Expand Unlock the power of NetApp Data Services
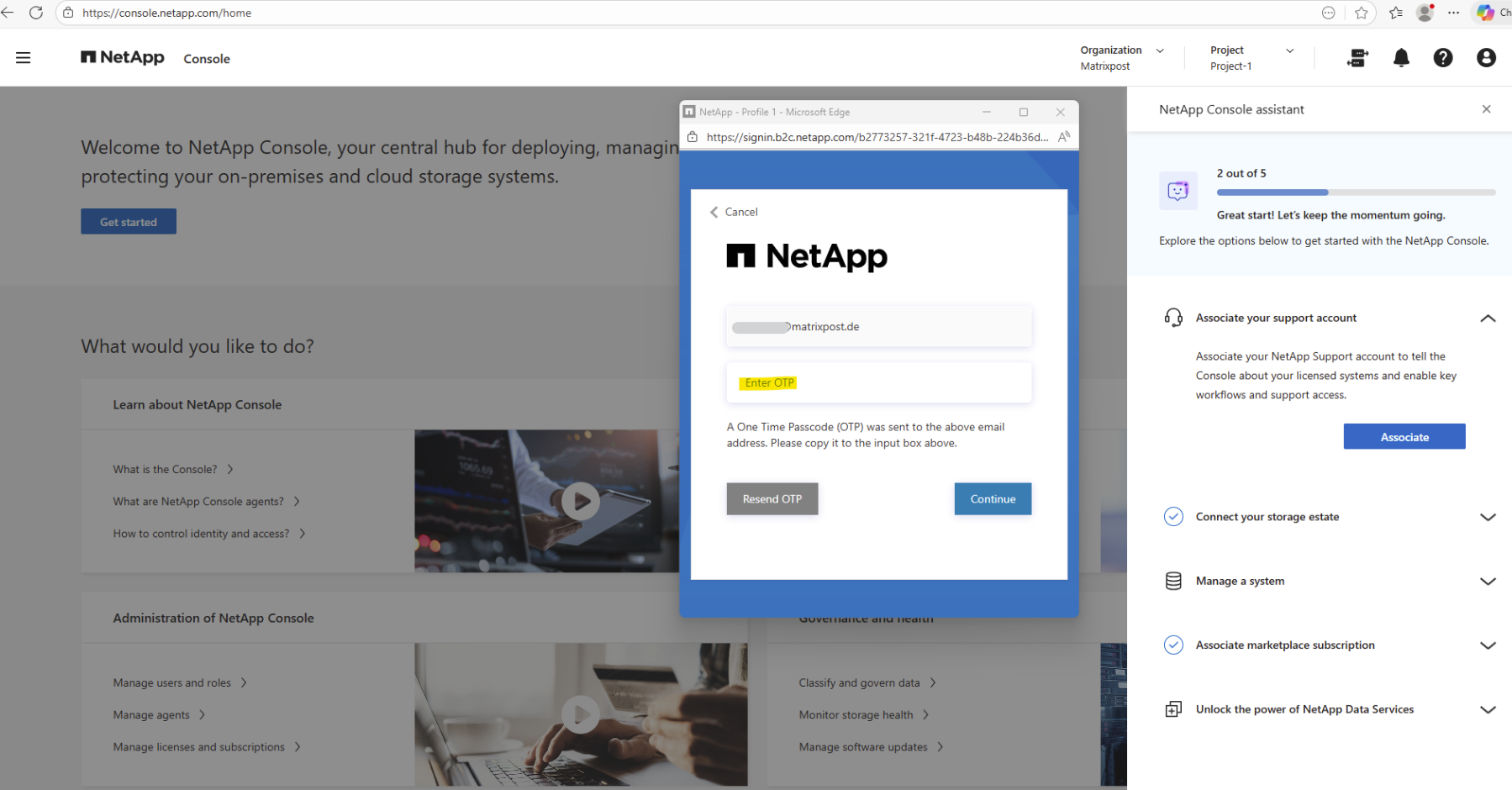The image size is (1512, 790). (1488, 709)
